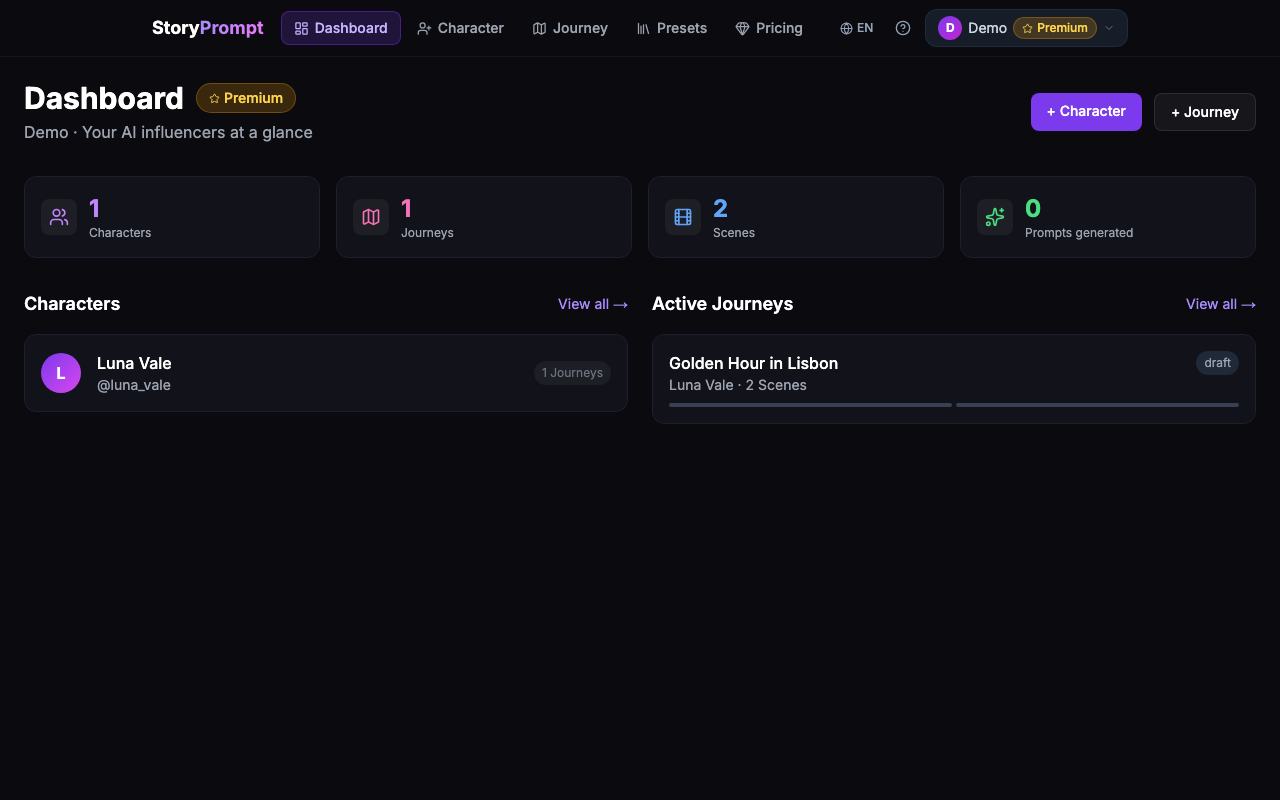Open the Dashboard nav tab
The height and width of the screenshot is (800, 1280).
[x=341, y=28]
